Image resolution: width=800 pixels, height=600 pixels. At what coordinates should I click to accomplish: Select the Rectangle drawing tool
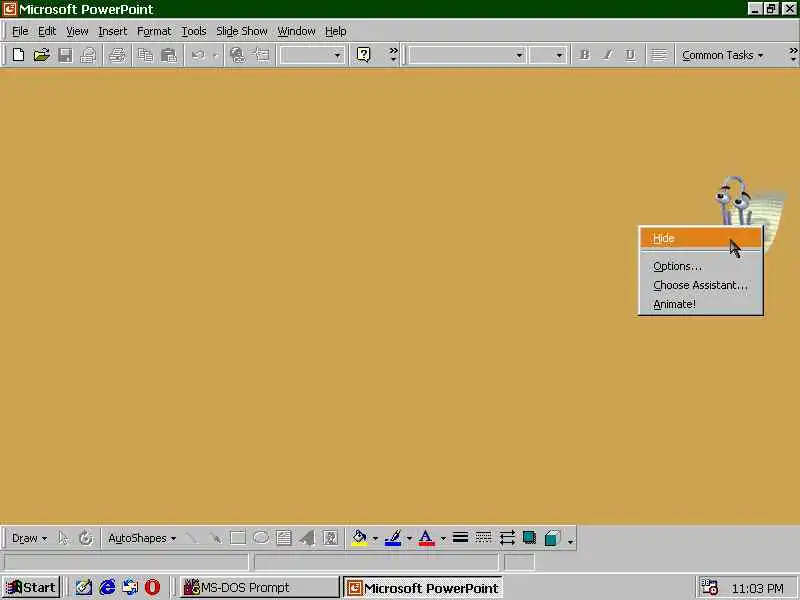pos(238,538)
